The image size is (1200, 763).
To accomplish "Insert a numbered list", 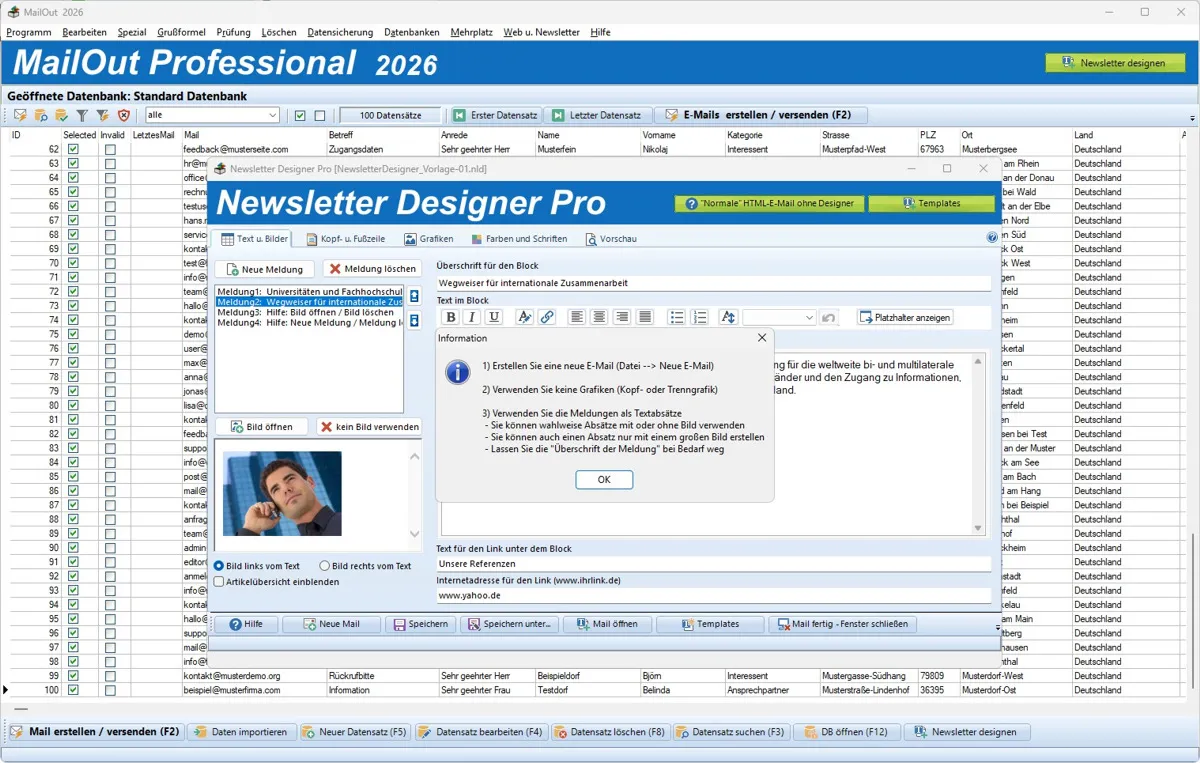I will click(x=700, y=317).
